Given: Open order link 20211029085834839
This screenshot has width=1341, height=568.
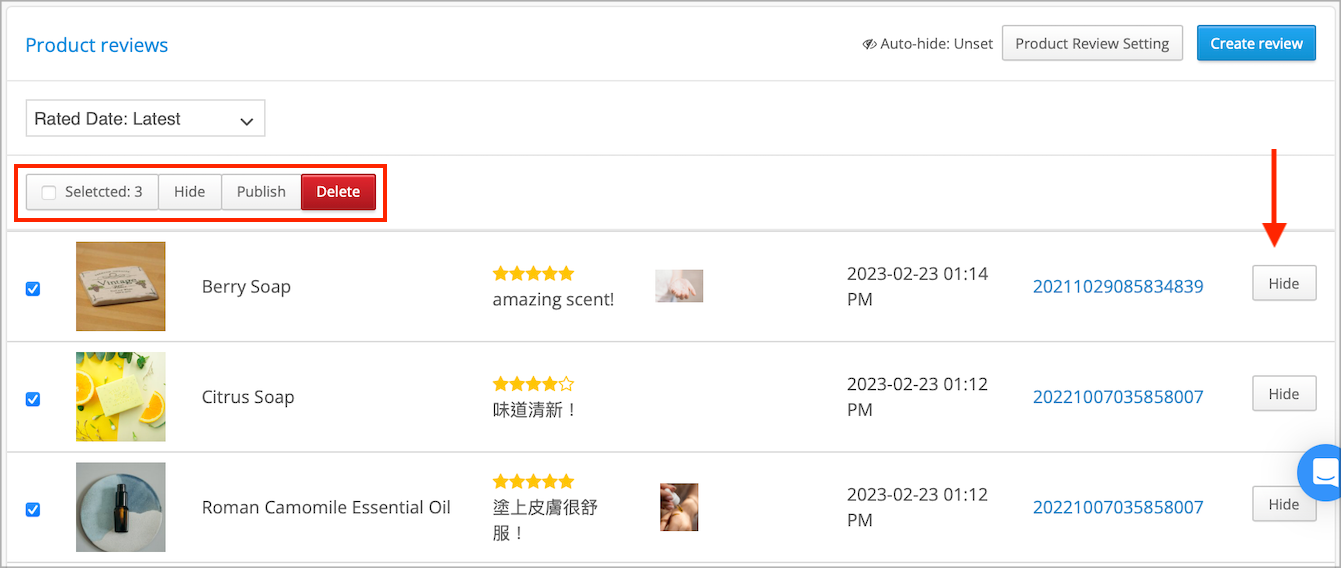Looking at the screenshot, I should tap(1118, 287).
